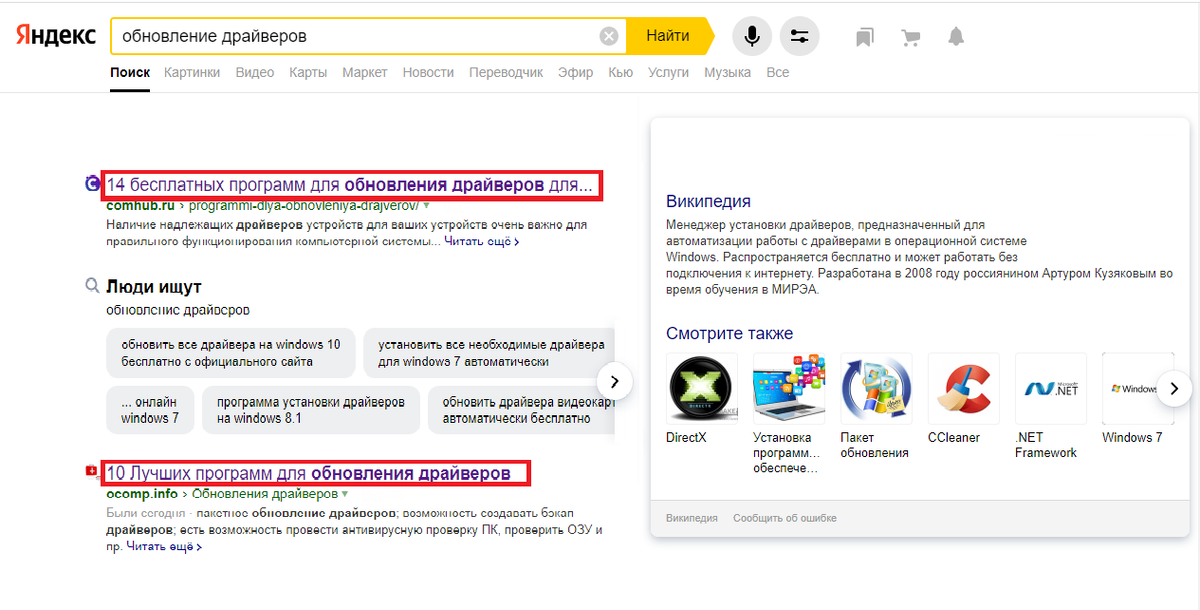Click the ocomp.info site favicon
This screenshot has width=1200, height=610.
(93, 470)
